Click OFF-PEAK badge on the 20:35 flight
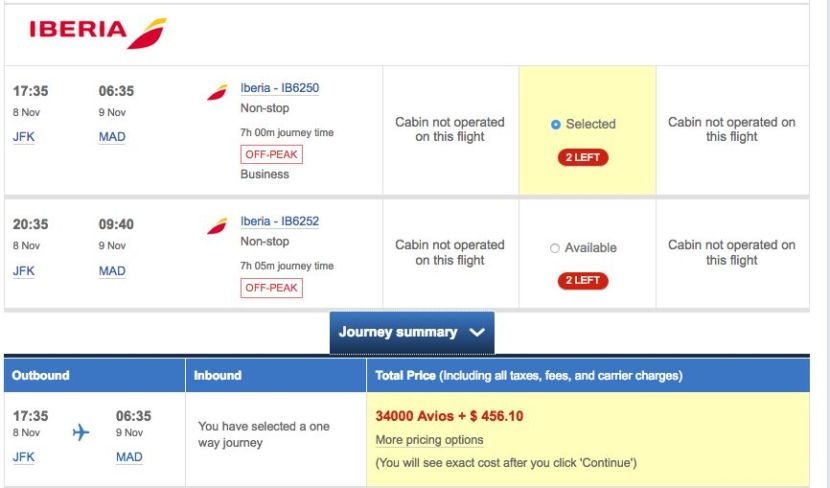This screenshot has width=830, height=488. click(x=272, y=288)
